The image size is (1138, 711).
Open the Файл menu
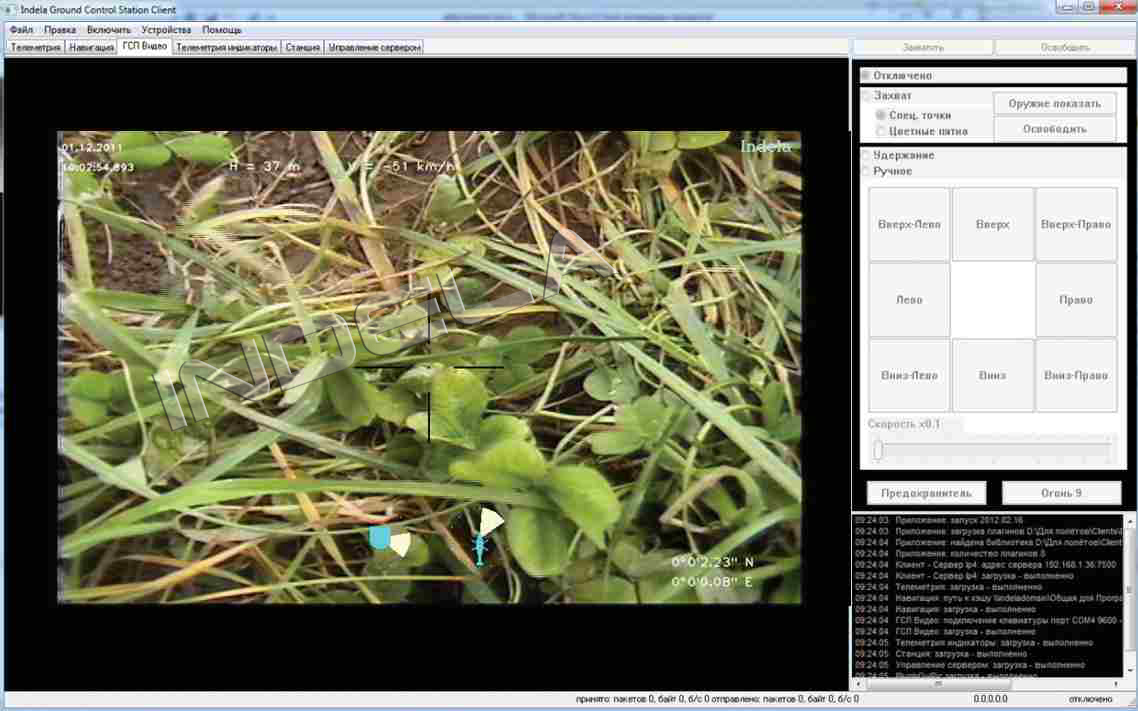[x=21, y=30]
